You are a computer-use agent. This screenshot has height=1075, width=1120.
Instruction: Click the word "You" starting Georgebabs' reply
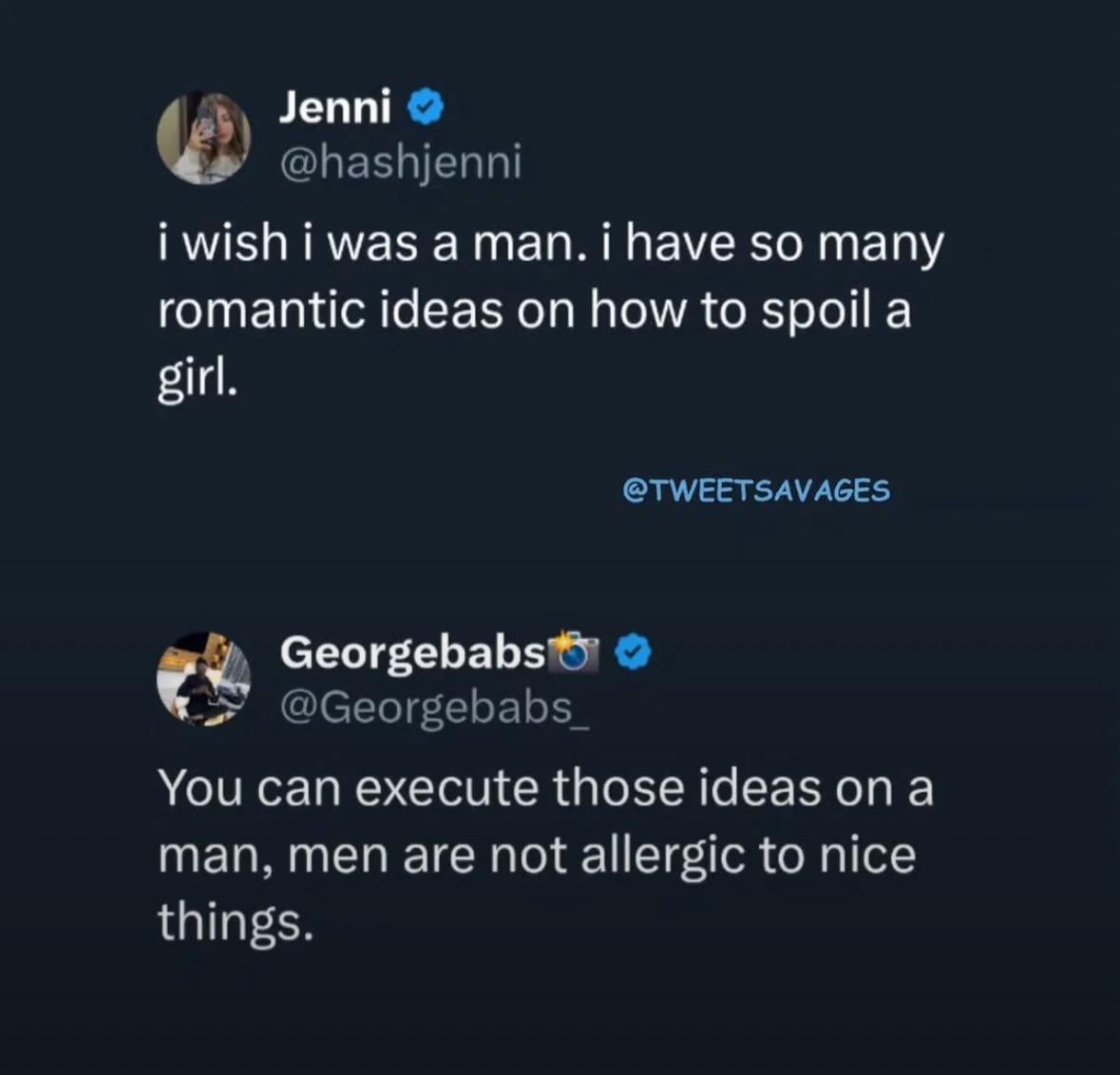[x=199, y=788]
